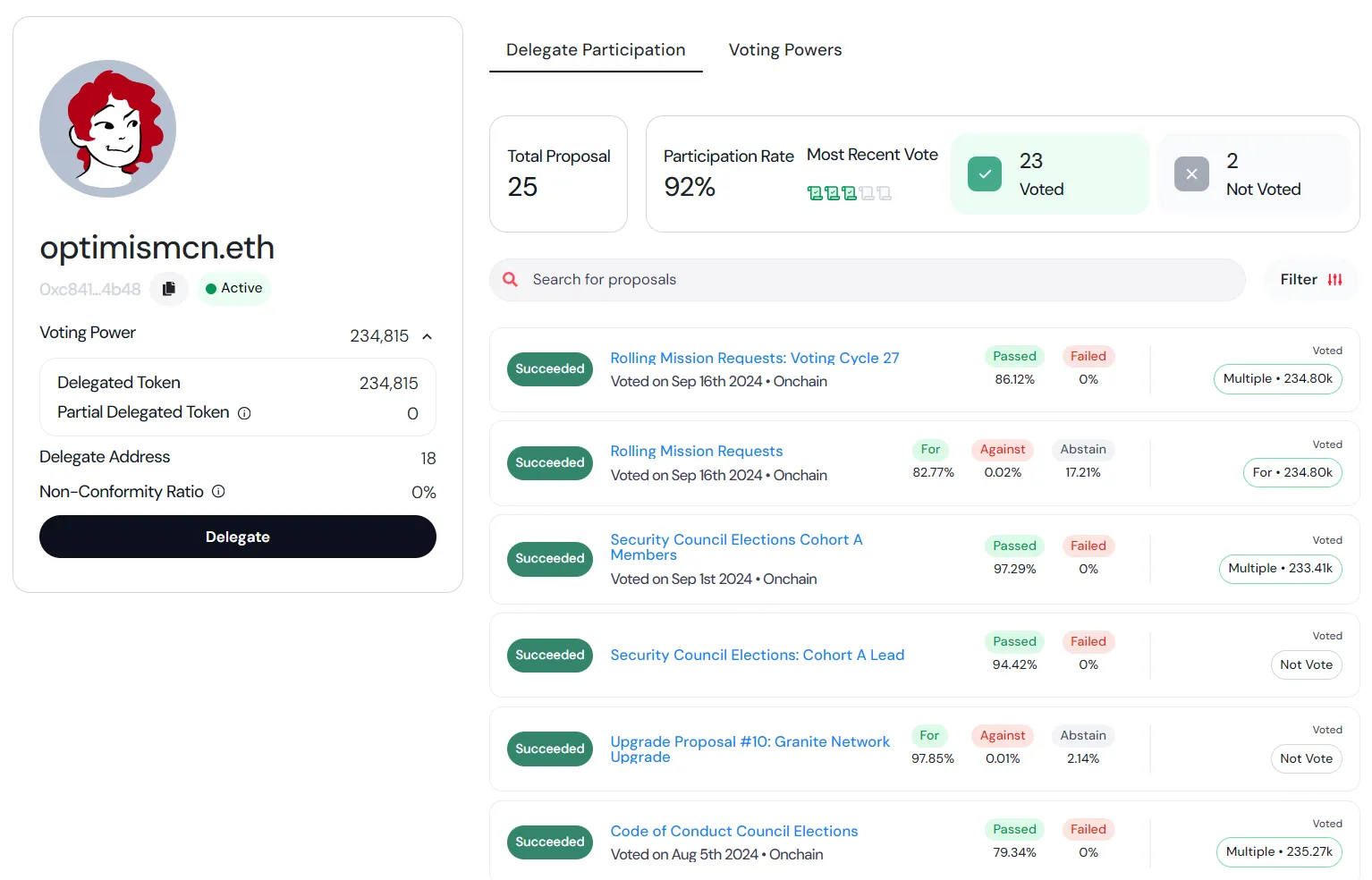
Task: Click the Active status badge
Action: 233,289
